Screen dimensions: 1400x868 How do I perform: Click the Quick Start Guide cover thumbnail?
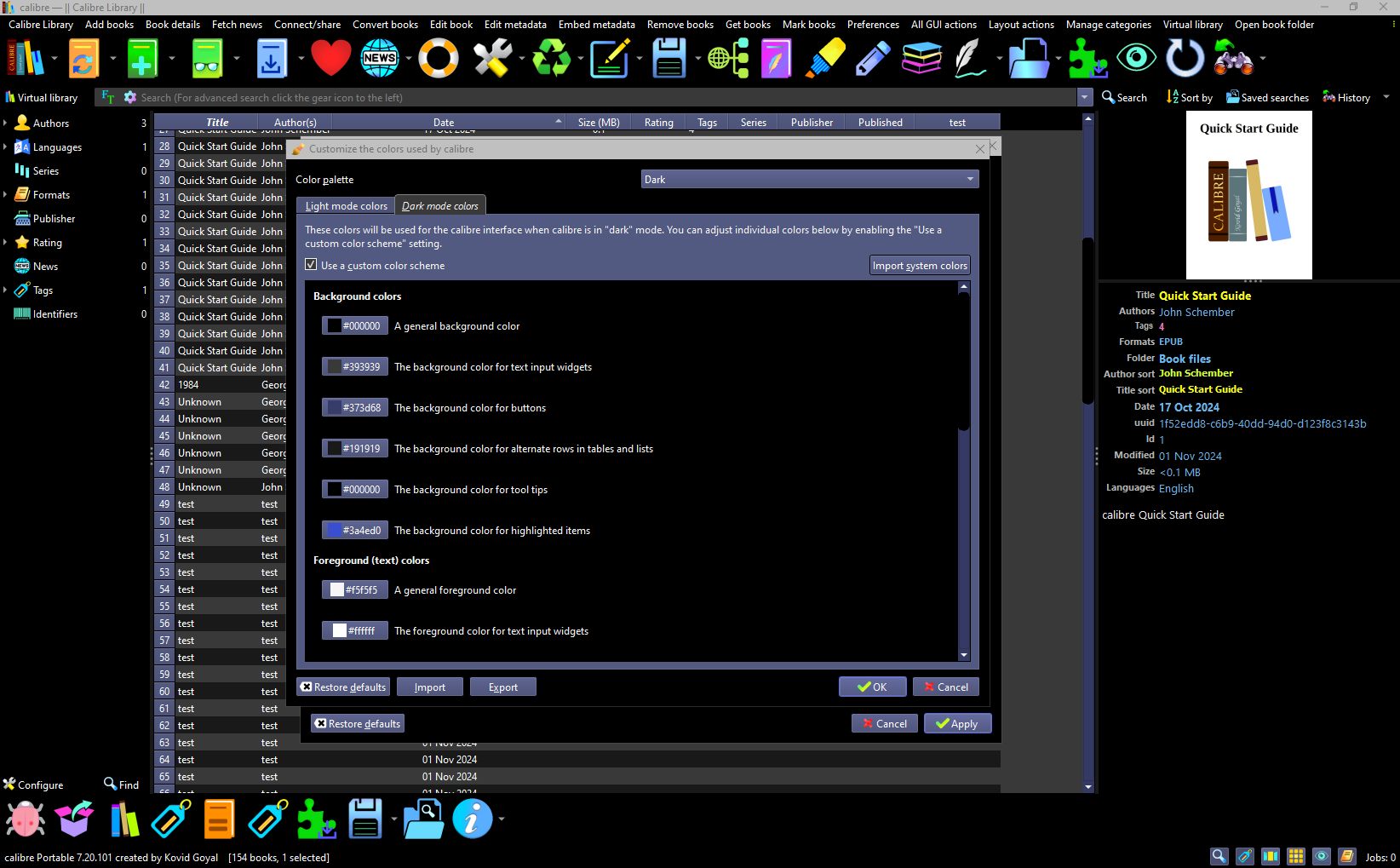1249,195
